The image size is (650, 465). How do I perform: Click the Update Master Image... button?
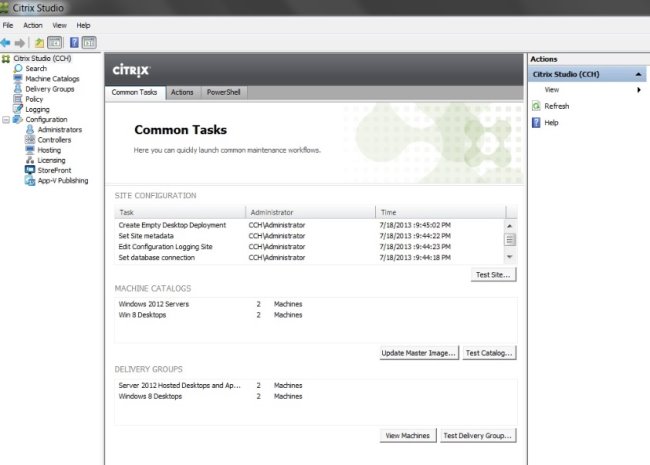click(x=419, y=353)
